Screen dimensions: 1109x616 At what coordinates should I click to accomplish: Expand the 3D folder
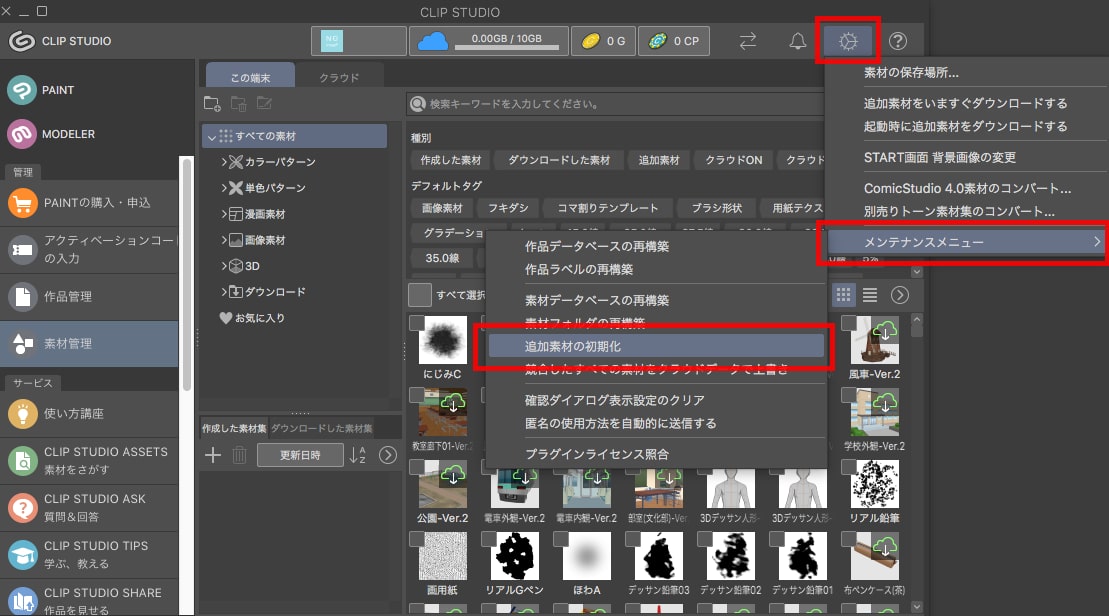pos(223,266)
